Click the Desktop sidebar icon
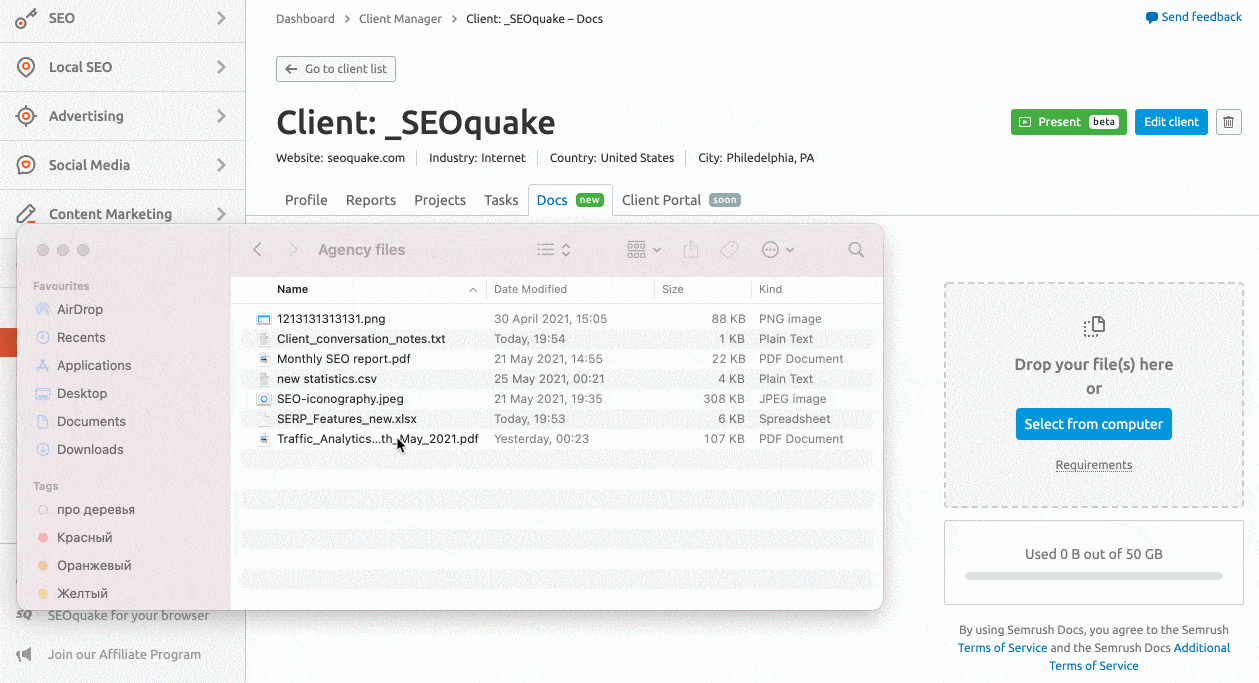This screenshot has height=683, width=1259. [43, 394]
